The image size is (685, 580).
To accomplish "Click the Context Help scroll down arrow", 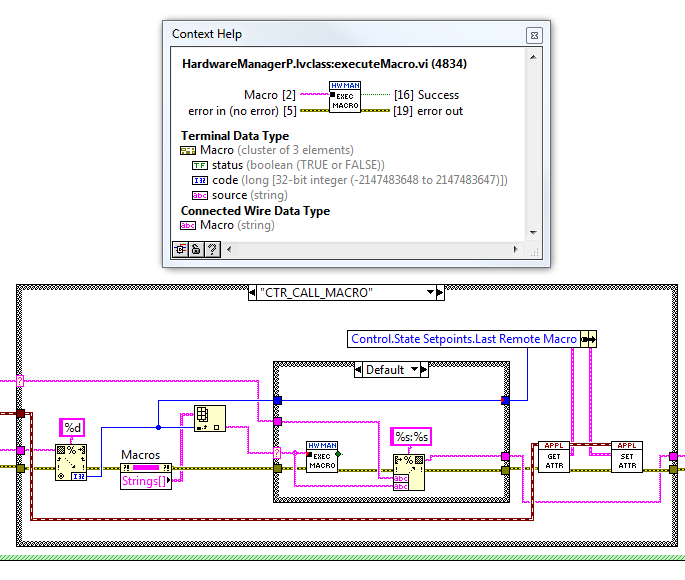I will click(x=533, y=233).
